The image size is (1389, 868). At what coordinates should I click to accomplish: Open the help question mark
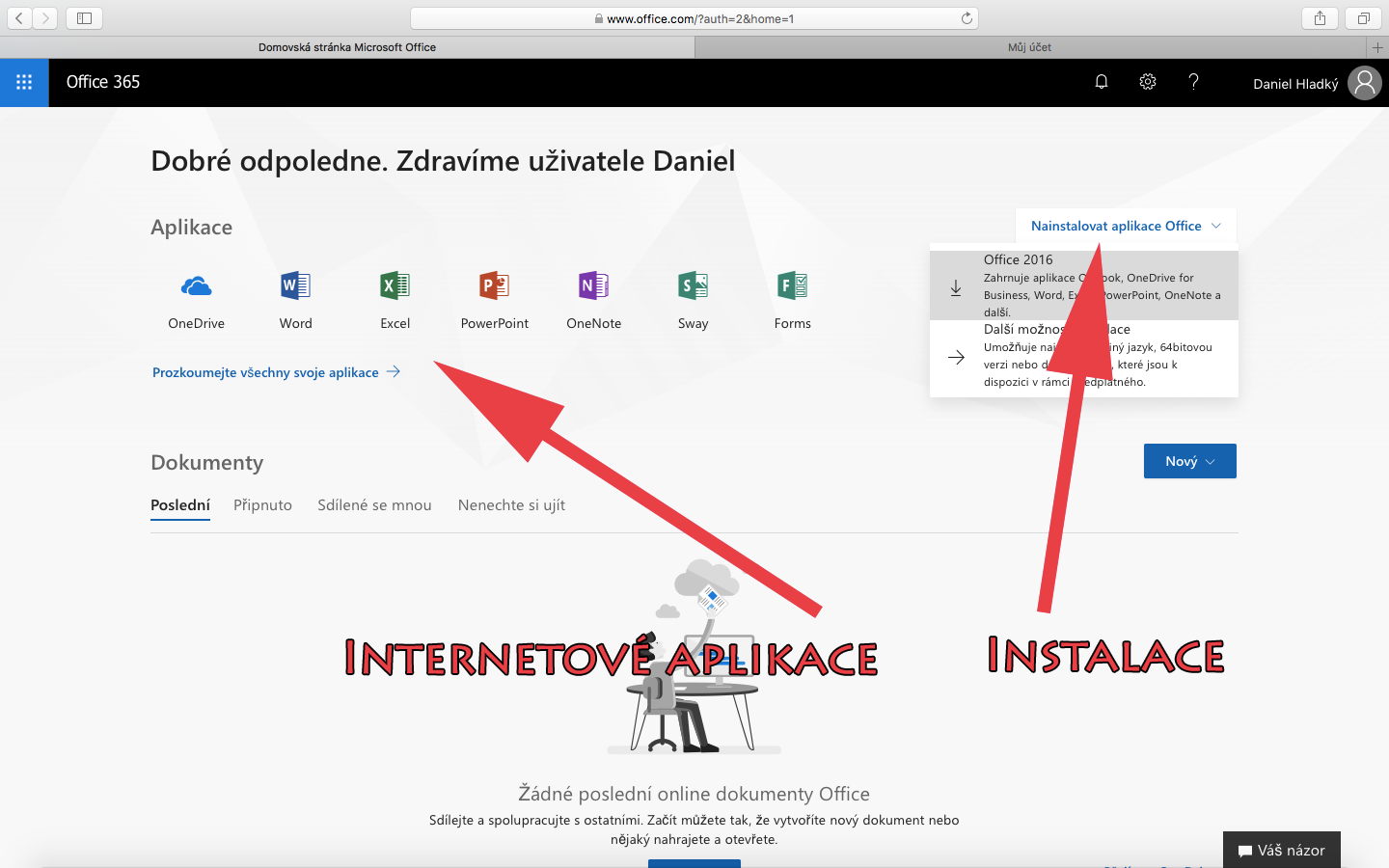pos(1193,82)
